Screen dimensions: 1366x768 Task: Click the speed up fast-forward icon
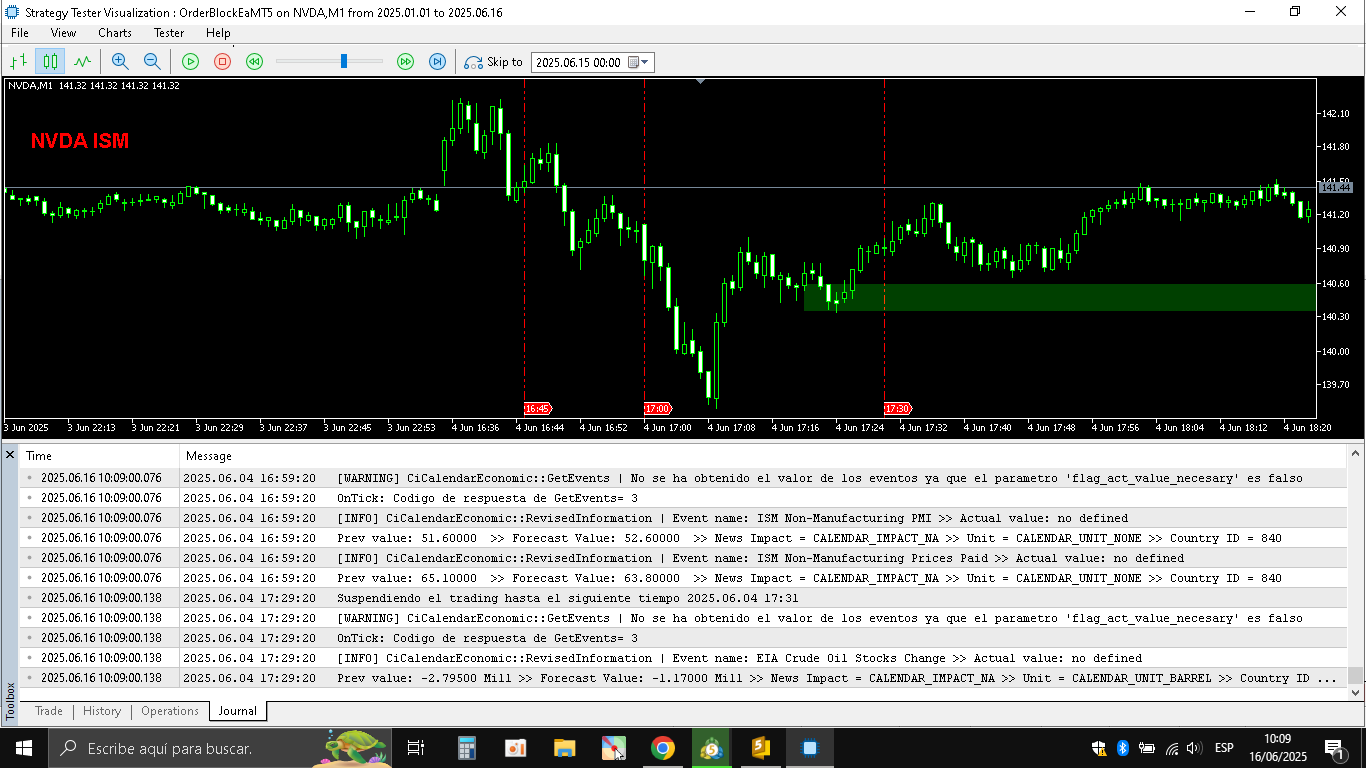405,62
